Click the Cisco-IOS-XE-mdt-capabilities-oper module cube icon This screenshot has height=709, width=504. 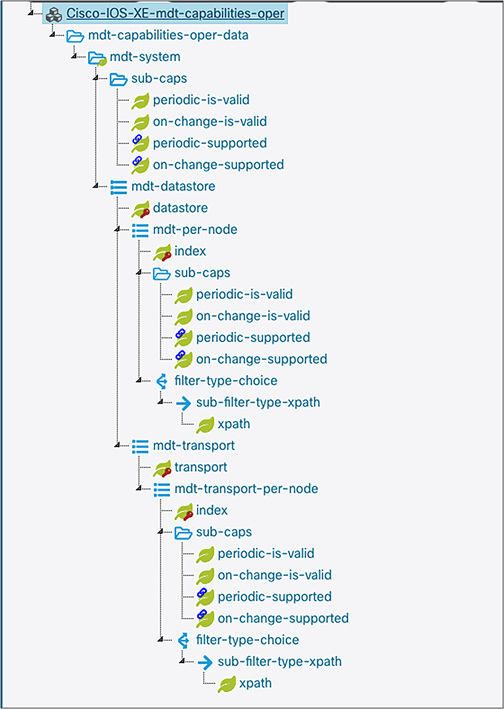click(54, 14)
